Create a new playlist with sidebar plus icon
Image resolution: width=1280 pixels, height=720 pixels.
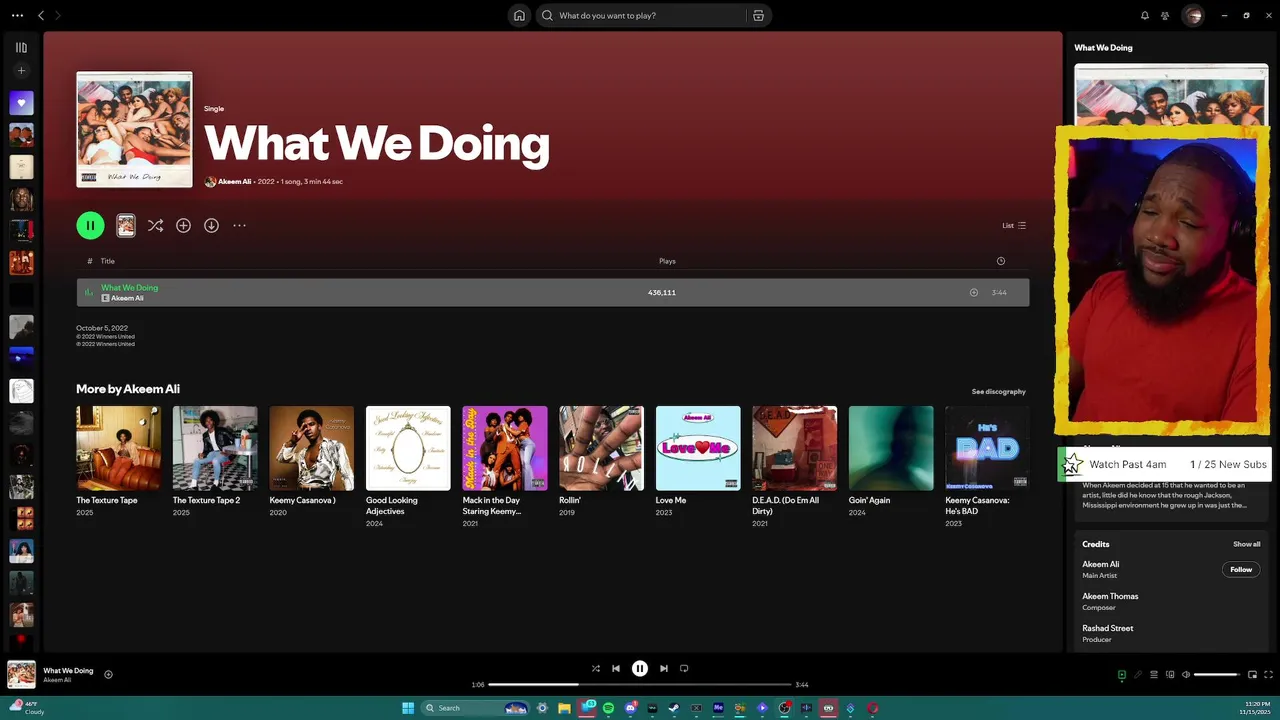[21, 71]
